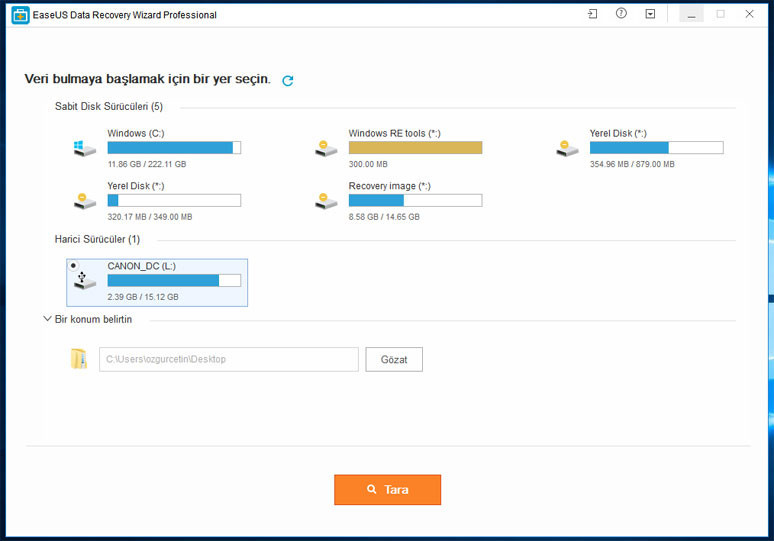Click the C:\Users\ozgurcetin\Desktop path field
The height and width of the screenshot is (541, 774).
(229, 359)
